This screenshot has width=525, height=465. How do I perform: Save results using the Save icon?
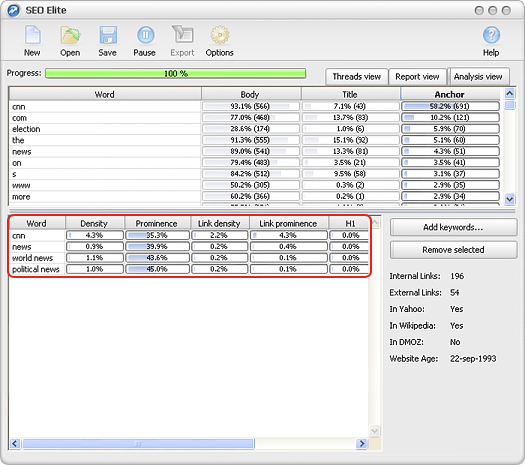pyautogui.click(x=108, y=35)
